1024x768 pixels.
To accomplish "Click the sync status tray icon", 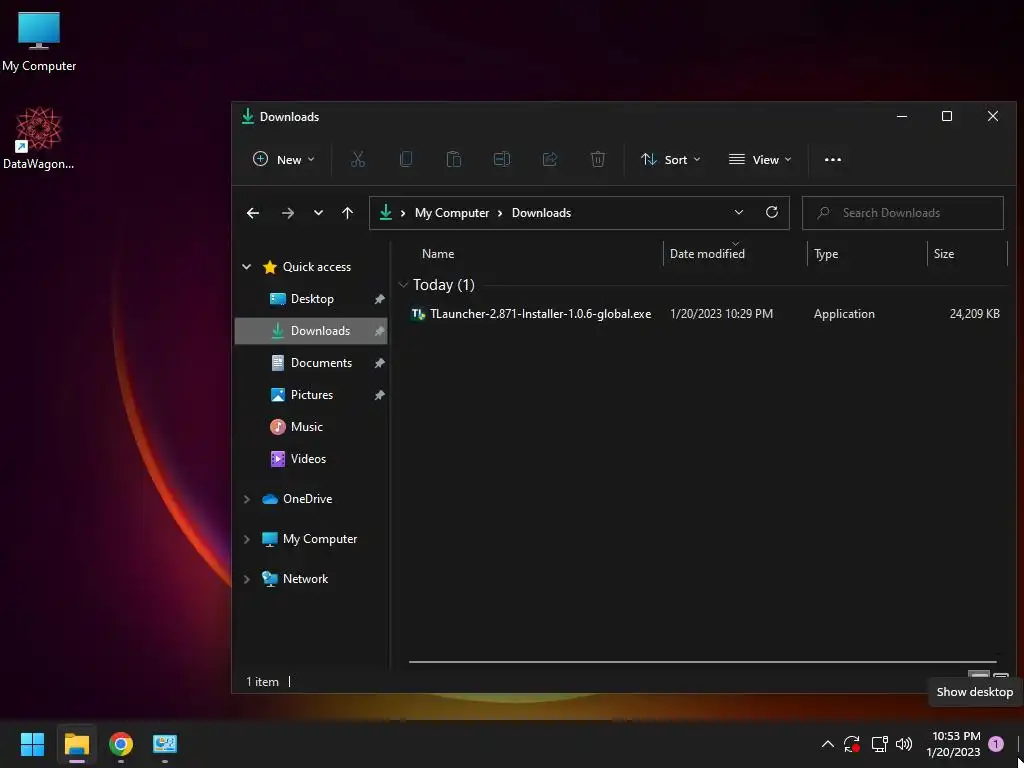I will [852, 744].
